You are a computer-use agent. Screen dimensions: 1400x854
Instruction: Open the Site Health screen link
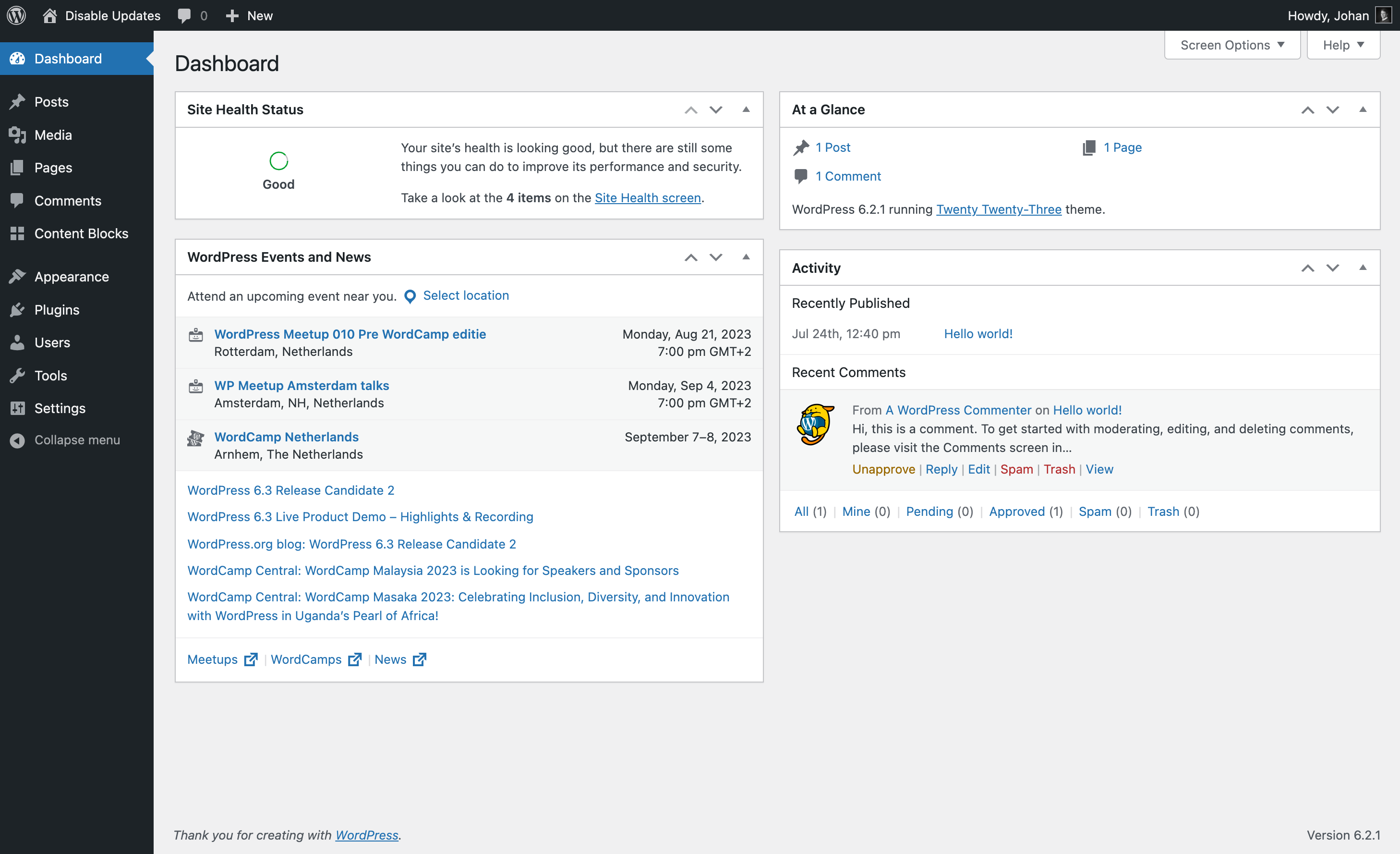pos(647,198)
